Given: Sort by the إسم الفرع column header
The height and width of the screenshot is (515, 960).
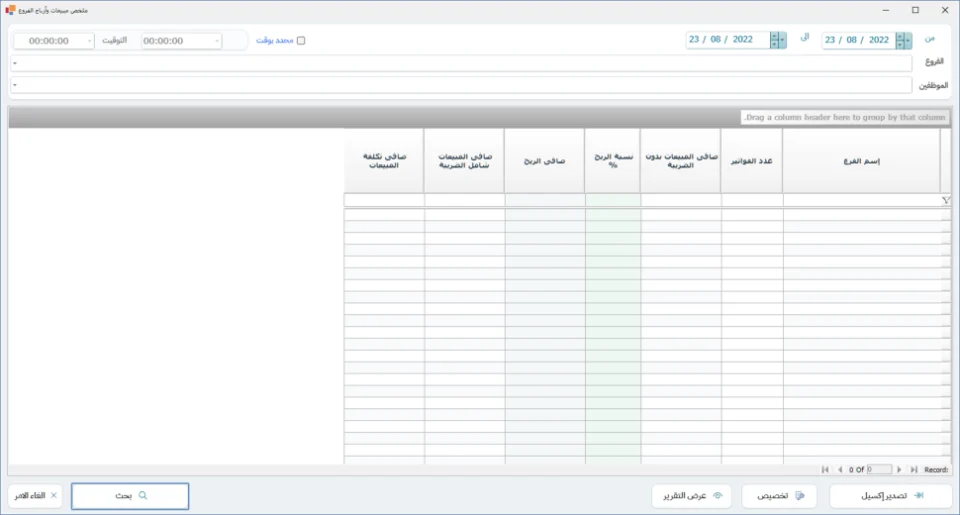Looking at the screenshot, I should 861,161.
